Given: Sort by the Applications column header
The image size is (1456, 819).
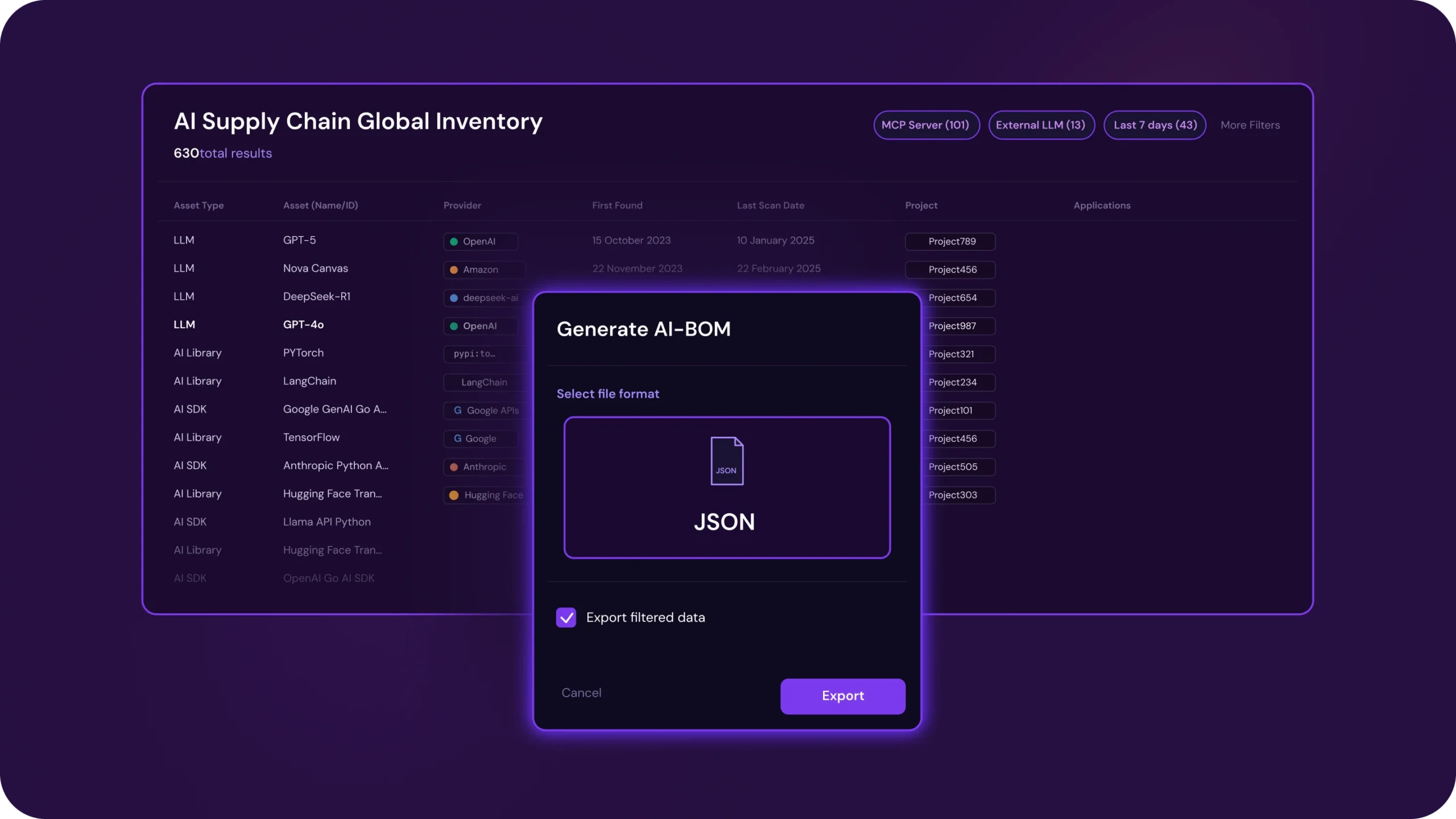Looking at the screenshot, I should (x=1102, y=205).
